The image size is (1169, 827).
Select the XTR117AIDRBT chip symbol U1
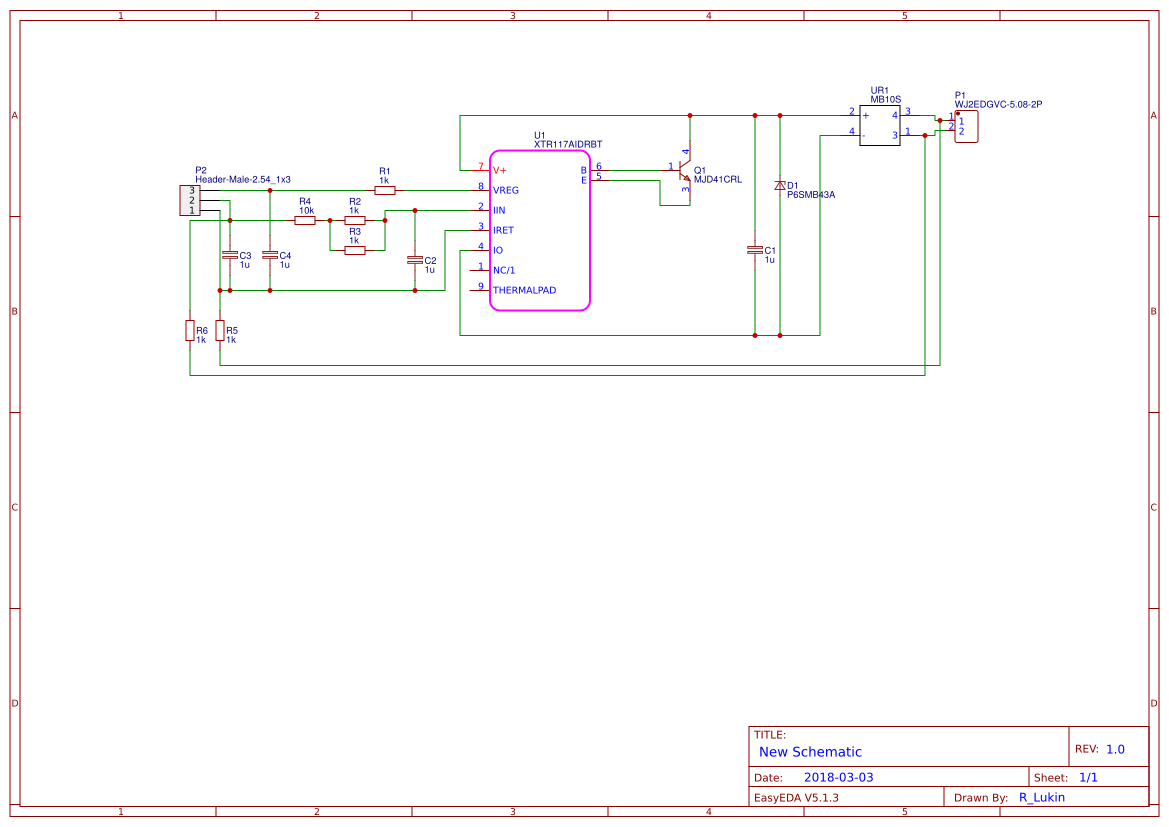pyautogui.click(x=540, y=230)
